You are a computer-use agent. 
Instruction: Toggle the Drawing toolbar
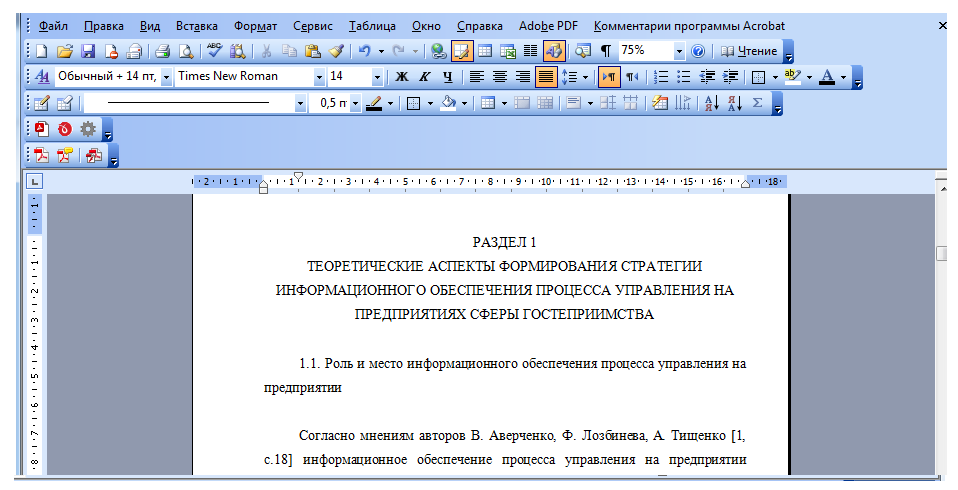[x=554, y=51]
